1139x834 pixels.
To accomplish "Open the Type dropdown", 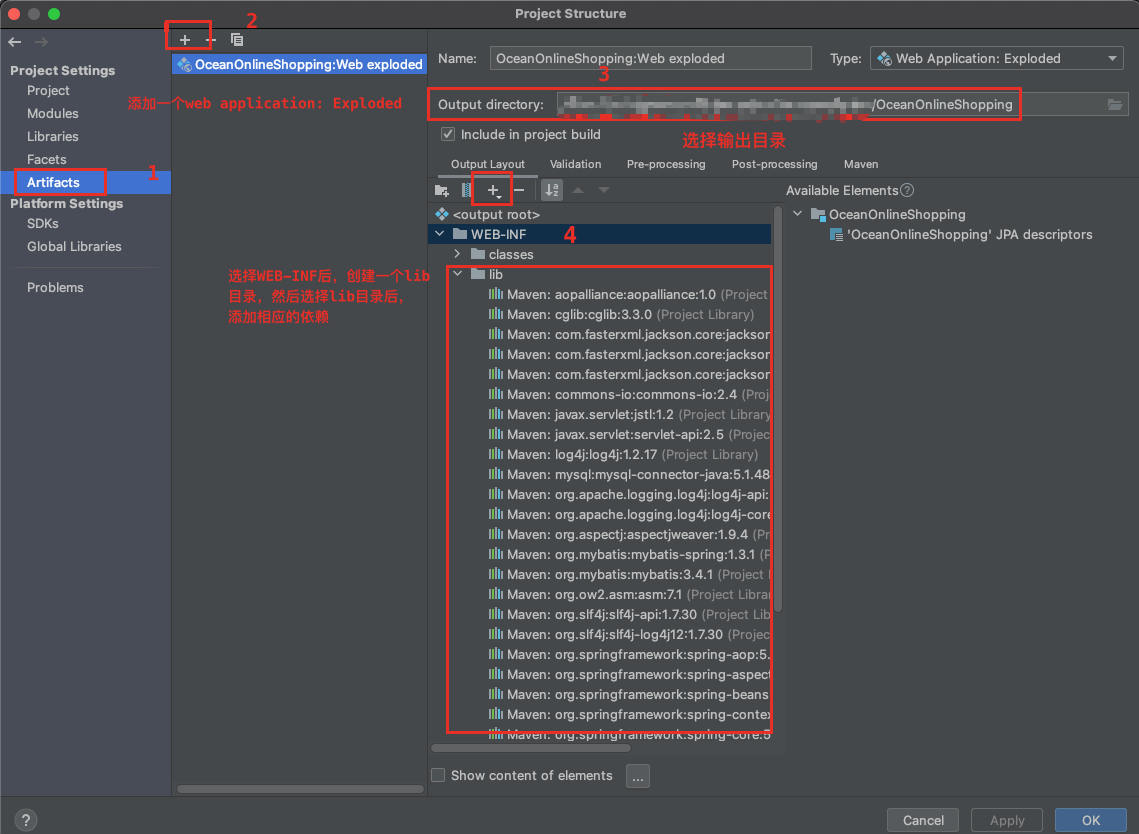I will tap(997, 58).
